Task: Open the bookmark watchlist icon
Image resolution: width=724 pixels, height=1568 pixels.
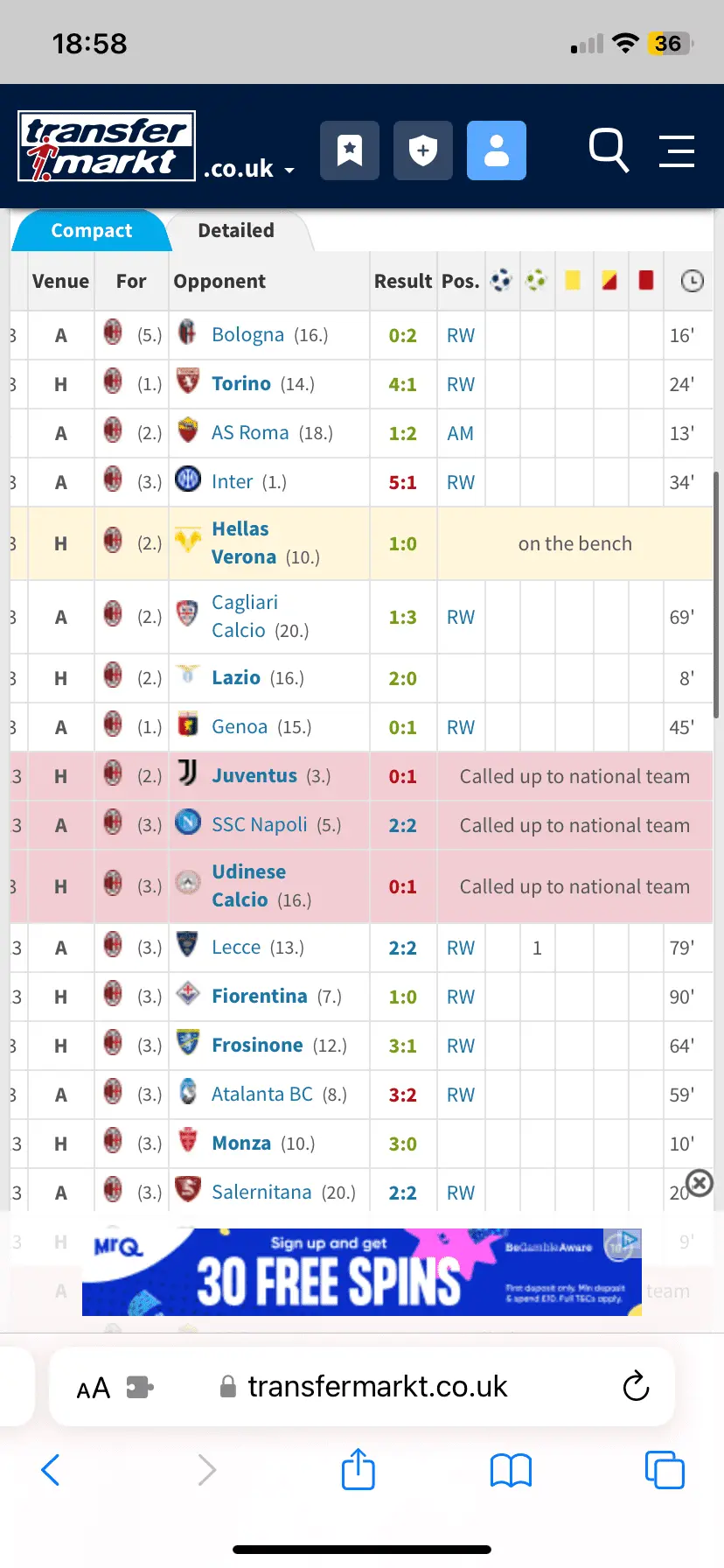Action: point(350,150)
